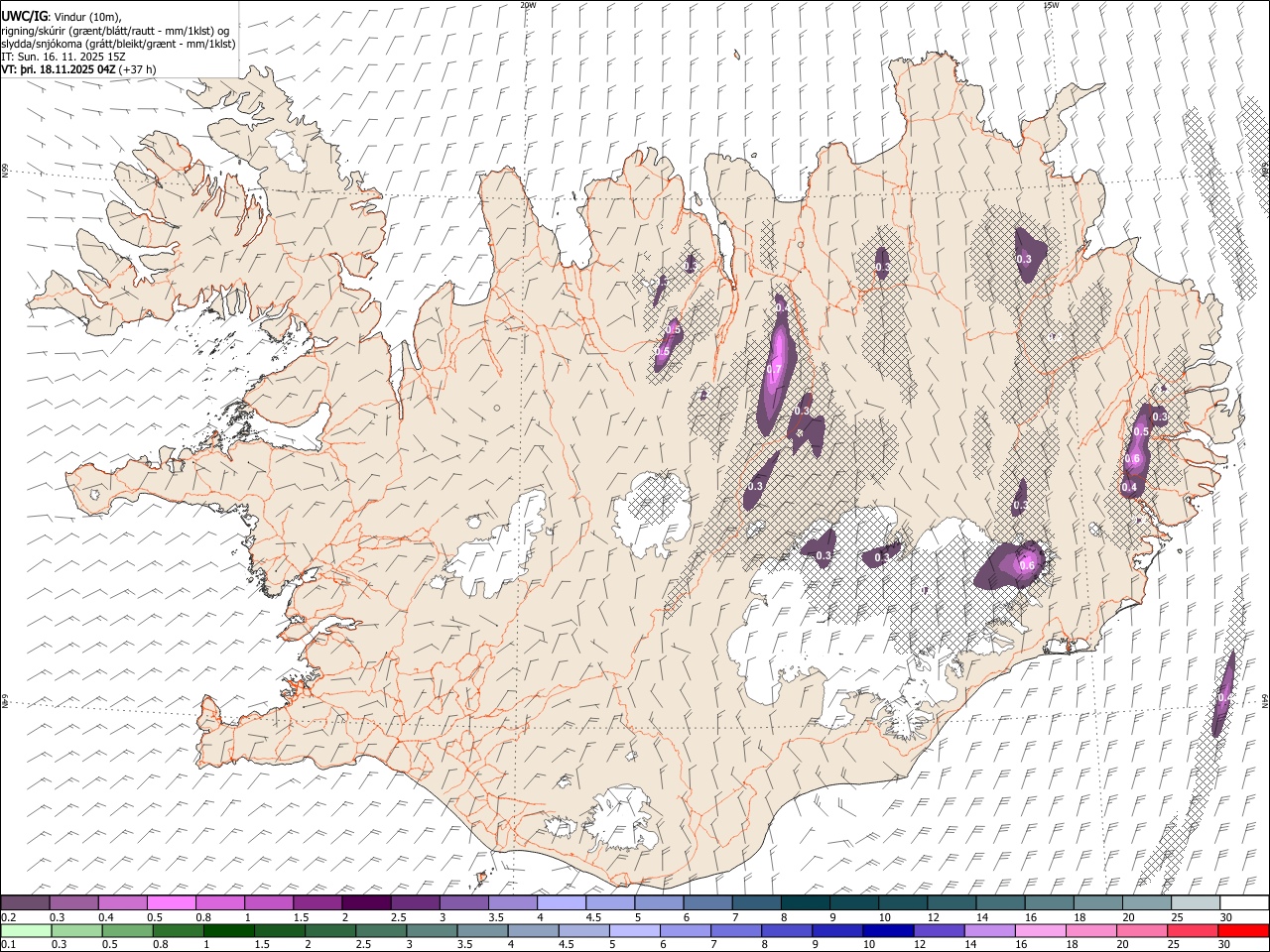The height and width of the screenshot is (952, 1270).
Task: Pick the bottom-row swatch between 2 and 2.5
Action: pyautogui.click(x=329, y=930)
